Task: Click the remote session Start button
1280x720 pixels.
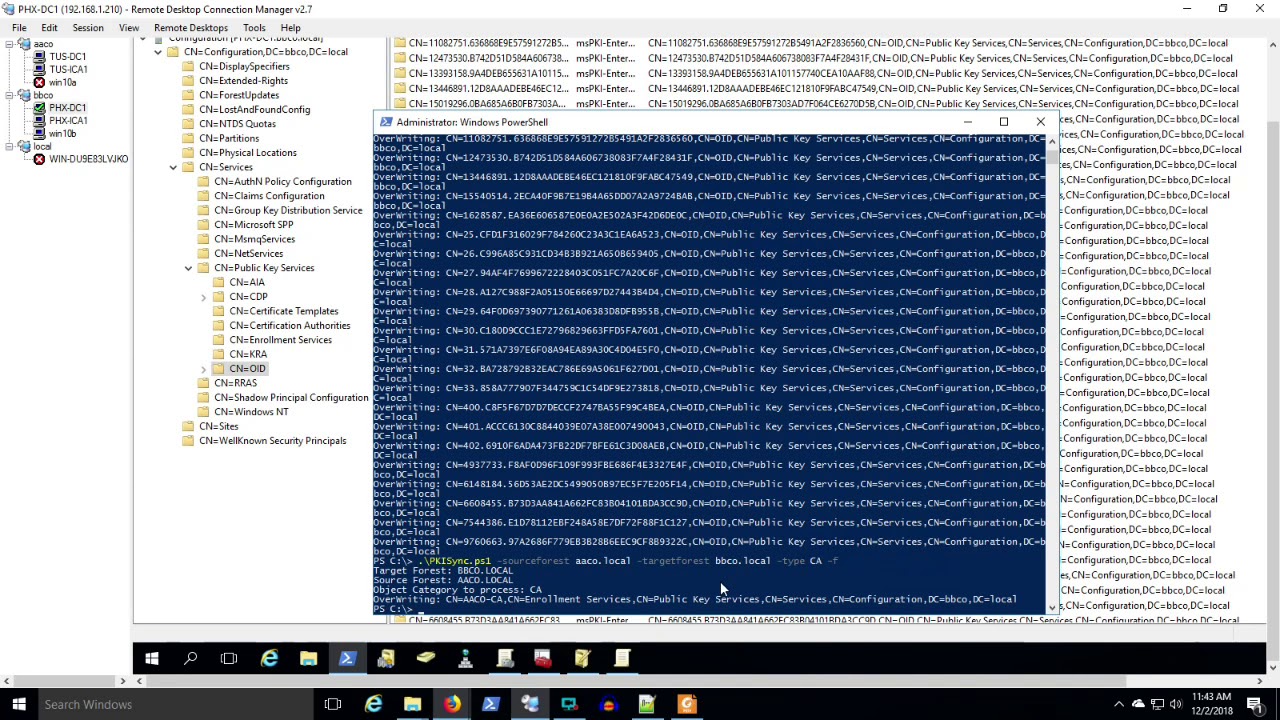Action: click(x=152, y=658)
